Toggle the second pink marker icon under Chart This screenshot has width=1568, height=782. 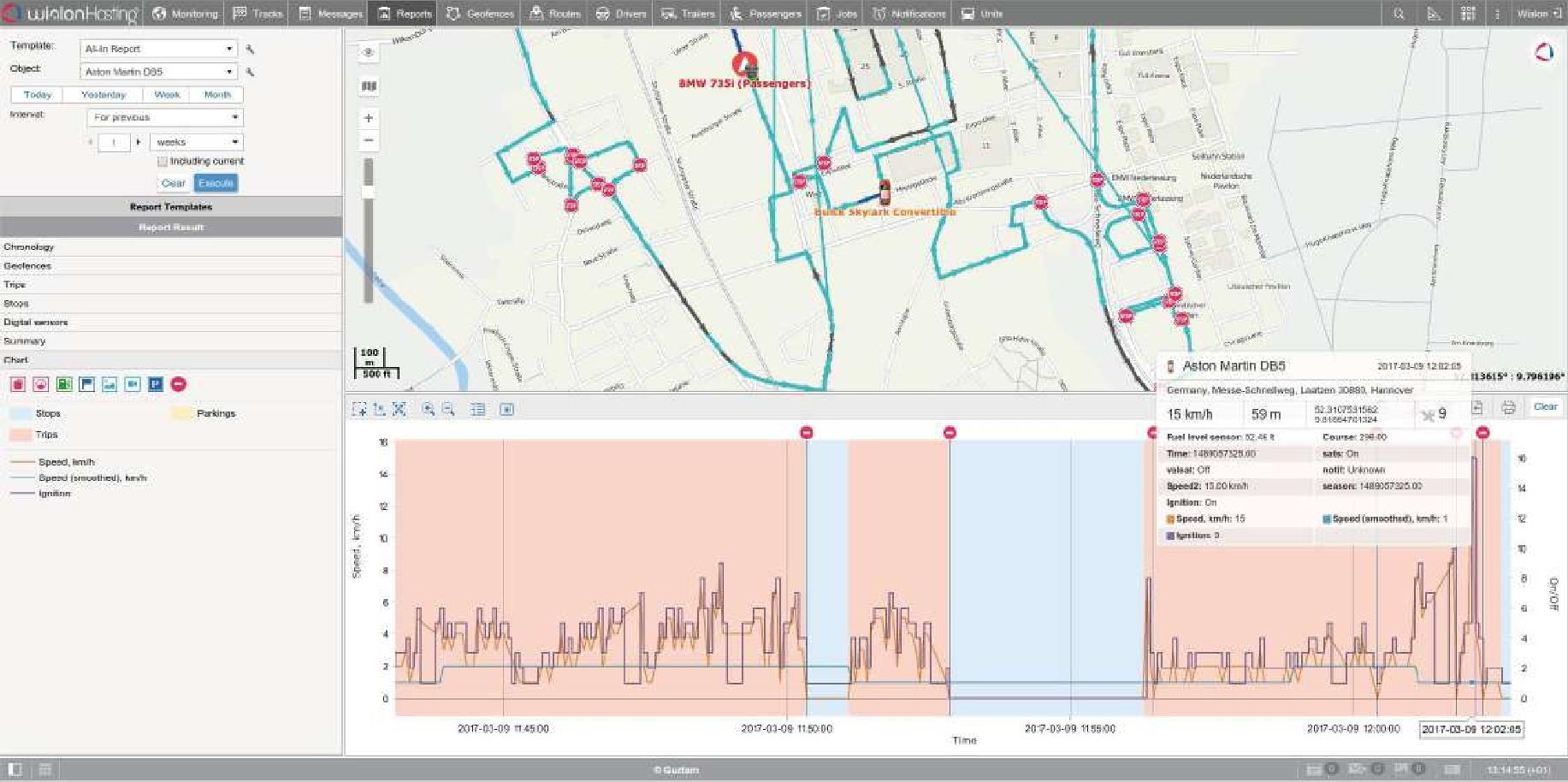tap(40, 384)
